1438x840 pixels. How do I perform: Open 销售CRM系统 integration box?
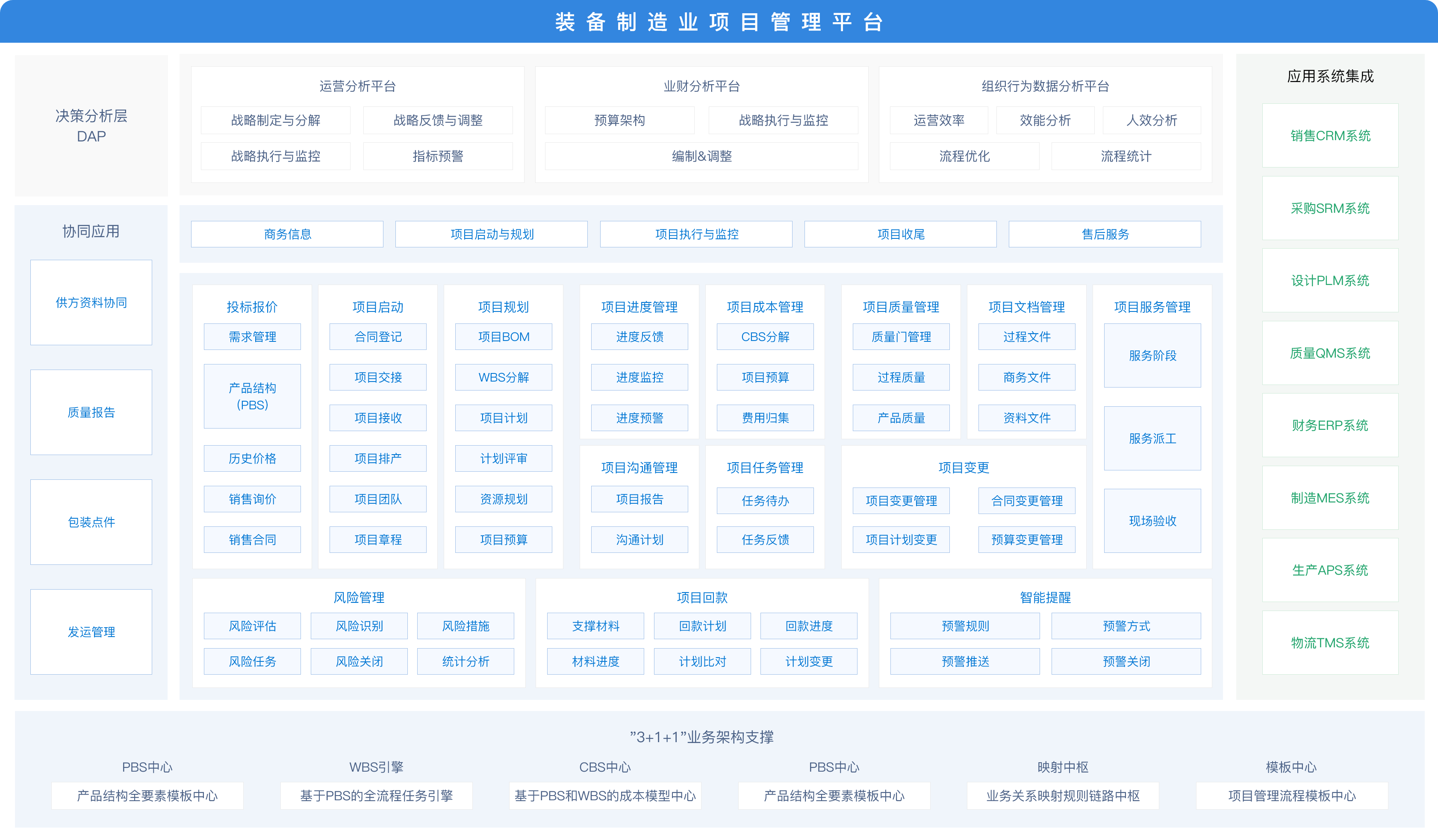(1330, 135)
